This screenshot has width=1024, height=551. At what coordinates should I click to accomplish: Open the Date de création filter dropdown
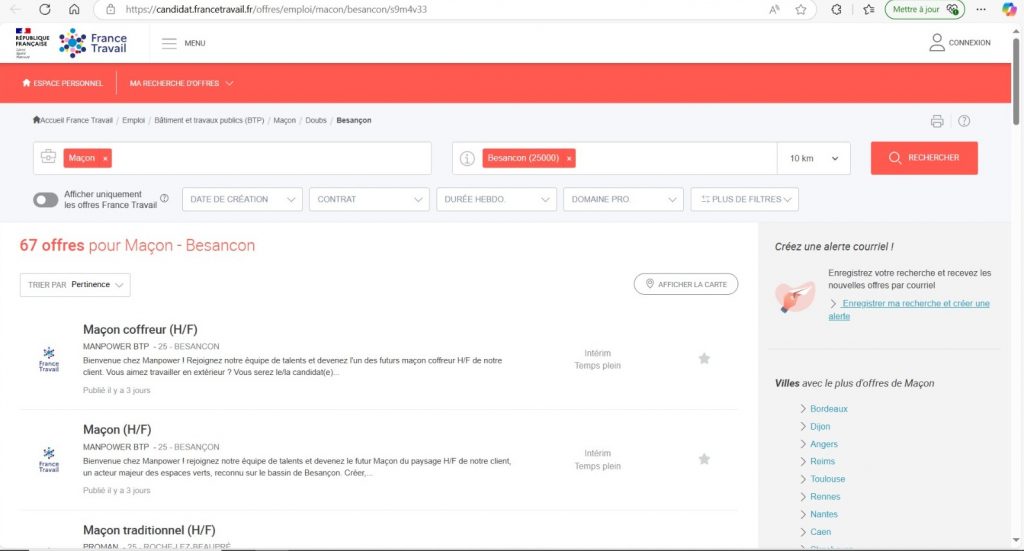[x=242, y=199]
